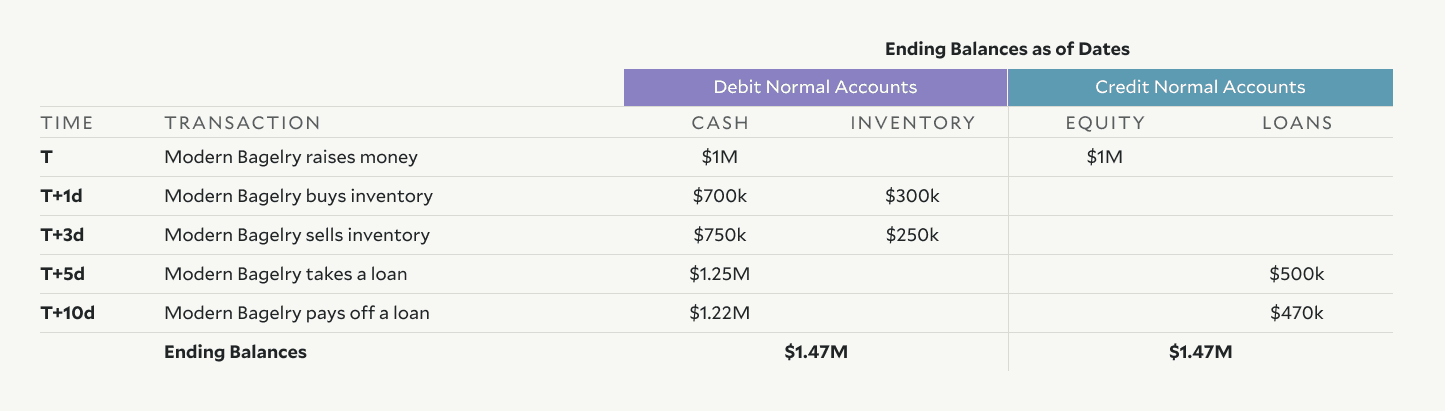Click the purple Debit Normal Accounts header
Screen dimensions: 1445x411
click(x=815, y=87)
